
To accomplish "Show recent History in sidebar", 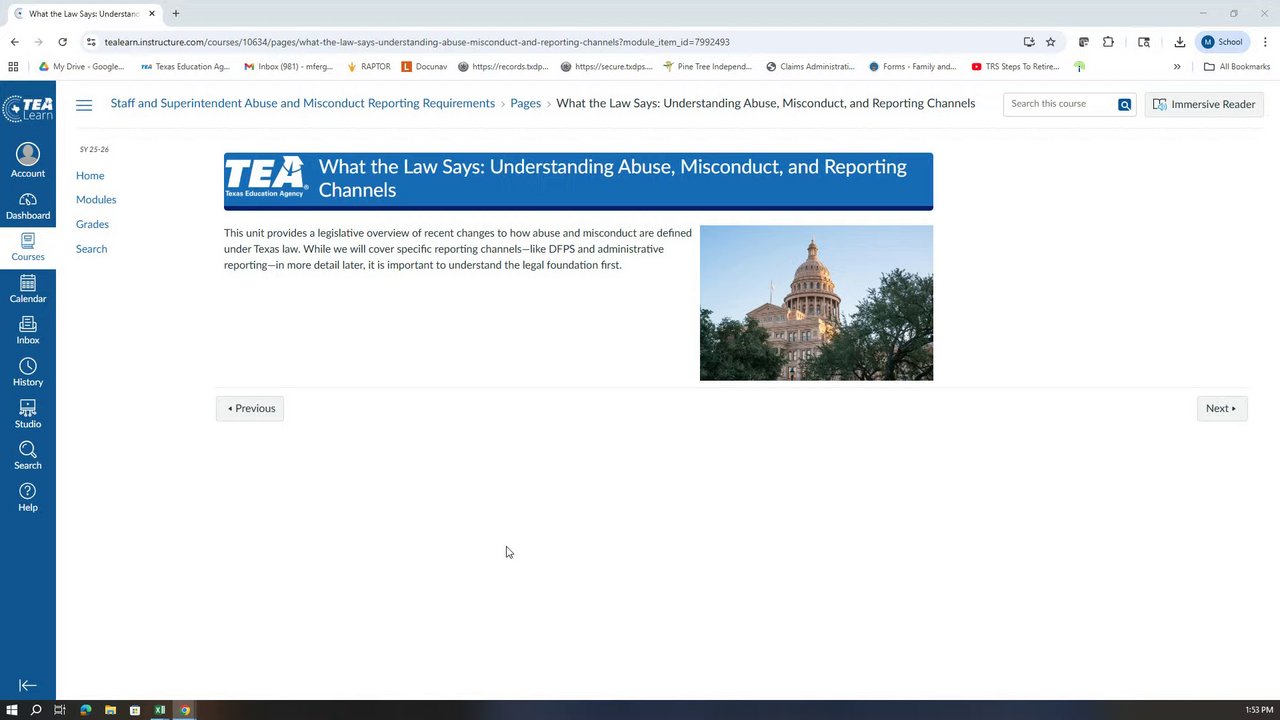I will [x=28, y=373].
